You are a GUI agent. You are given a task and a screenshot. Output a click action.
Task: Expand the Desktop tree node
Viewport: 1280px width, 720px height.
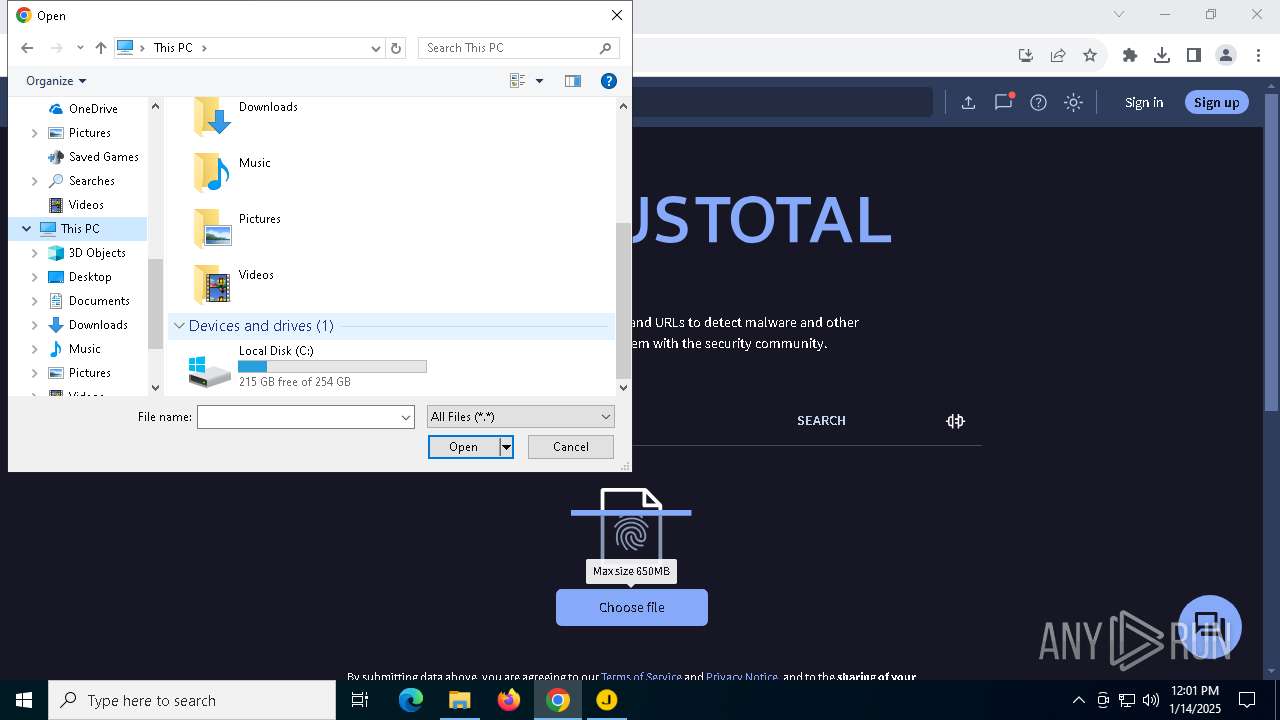[x=35, y=277]
